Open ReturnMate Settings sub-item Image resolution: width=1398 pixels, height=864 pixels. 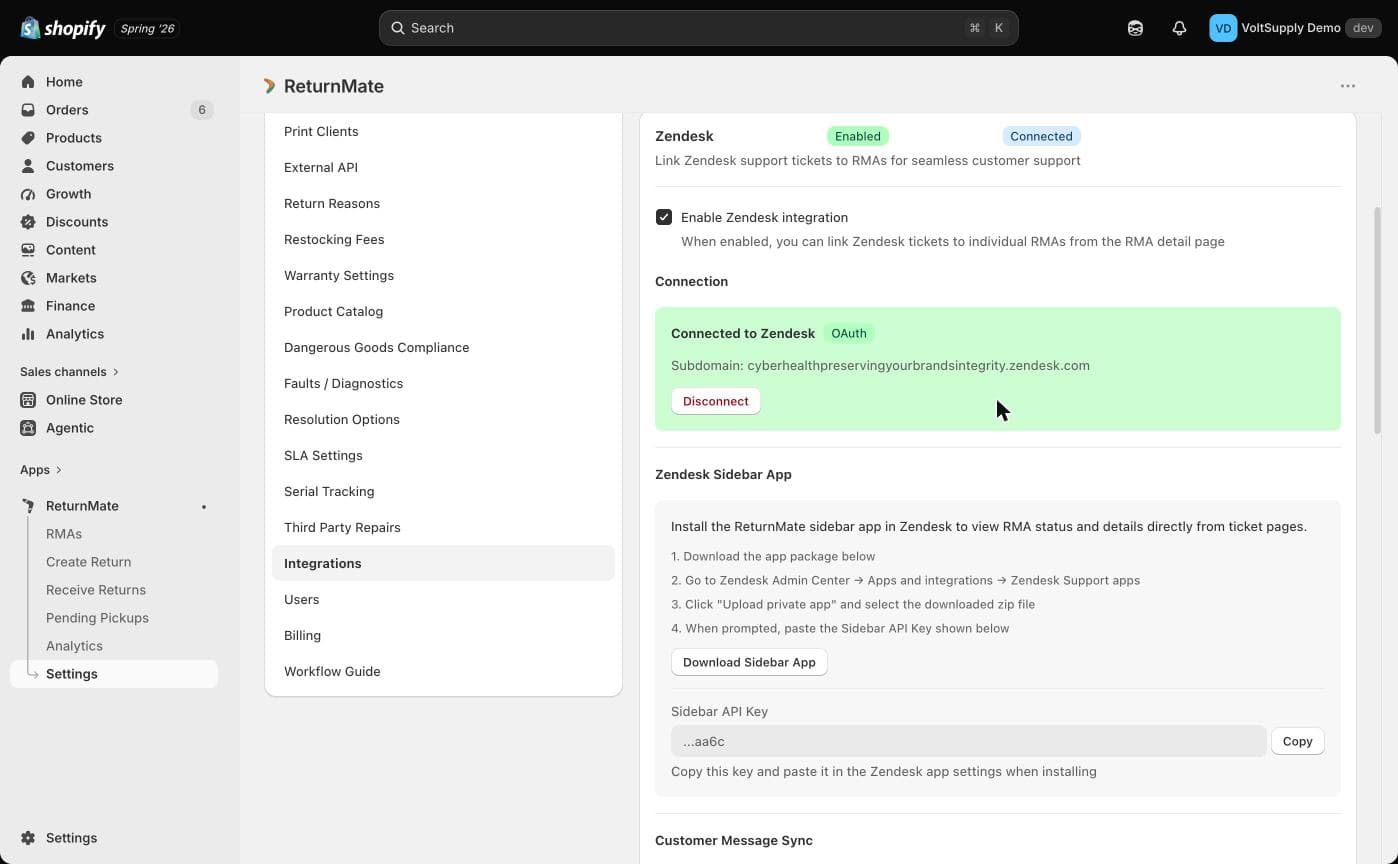(x=114, y=674)
